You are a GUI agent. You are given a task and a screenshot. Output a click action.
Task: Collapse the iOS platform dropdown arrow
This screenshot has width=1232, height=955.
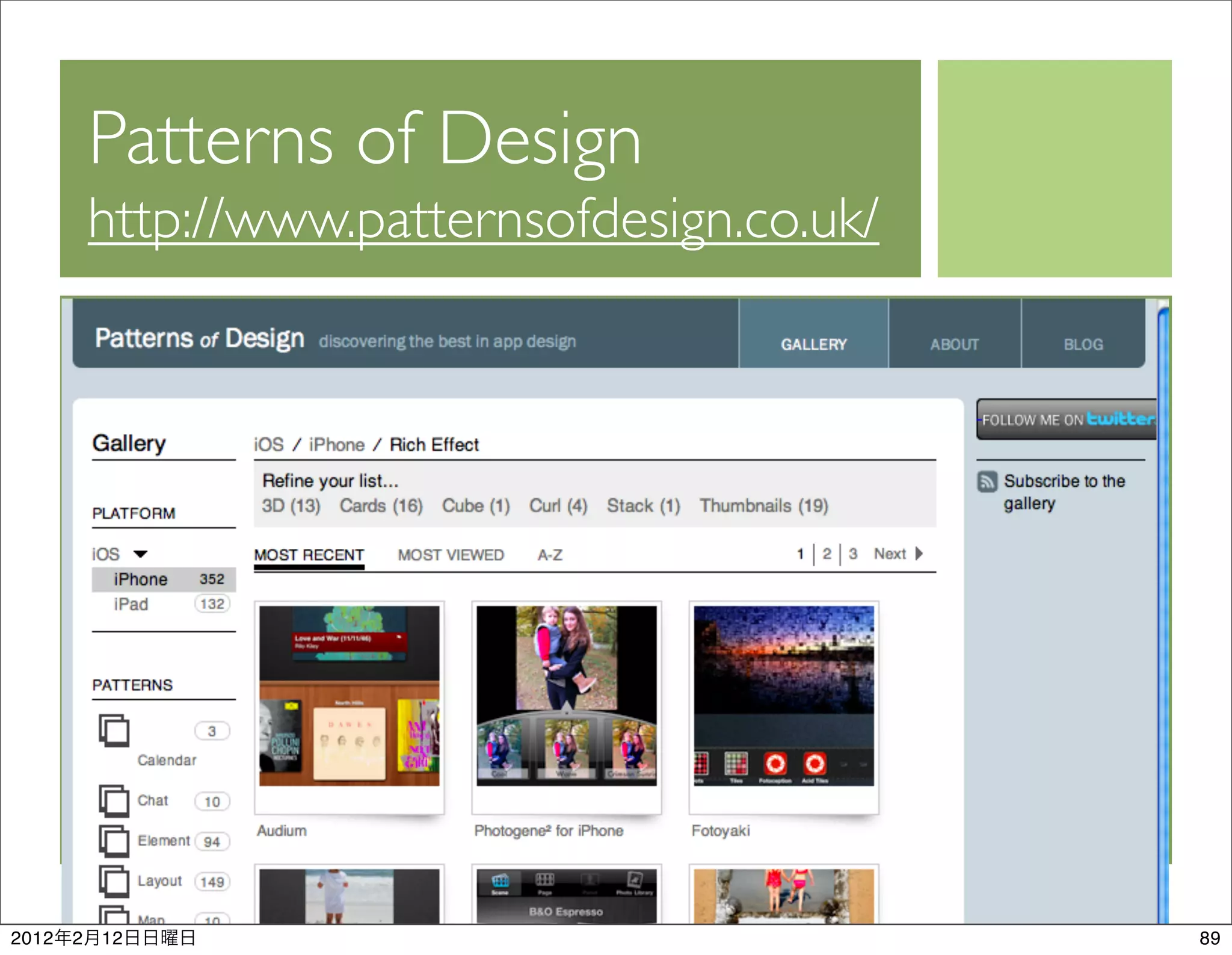[140, 554]
